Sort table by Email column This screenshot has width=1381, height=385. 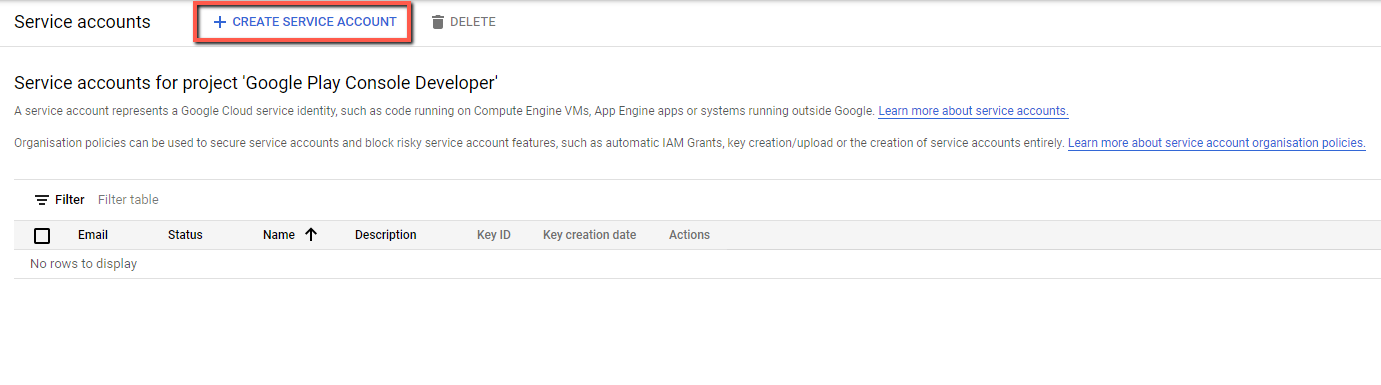click(93, 235)
